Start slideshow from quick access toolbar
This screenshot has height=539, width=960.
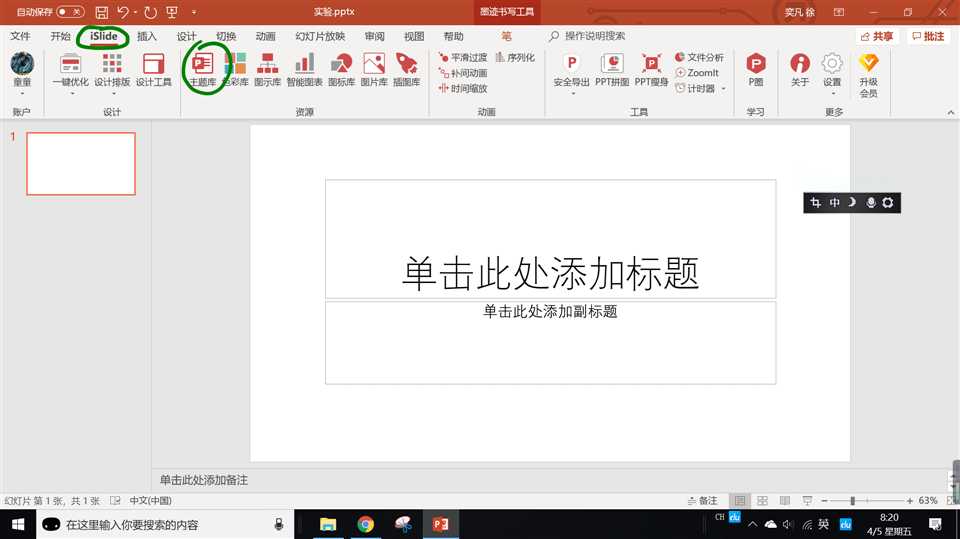click(172, 12)
